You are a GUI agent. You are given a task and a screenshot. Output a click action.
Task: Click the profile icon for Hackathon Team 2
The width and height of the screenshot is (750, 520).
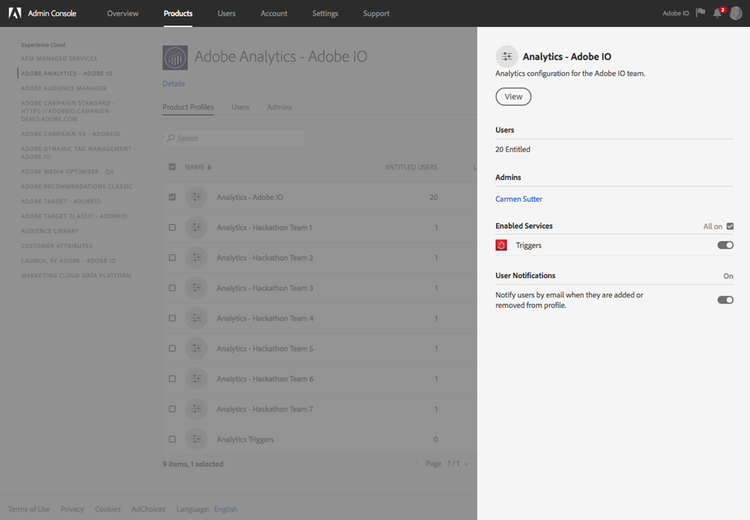pyautogui.click(x=196, y=257)
